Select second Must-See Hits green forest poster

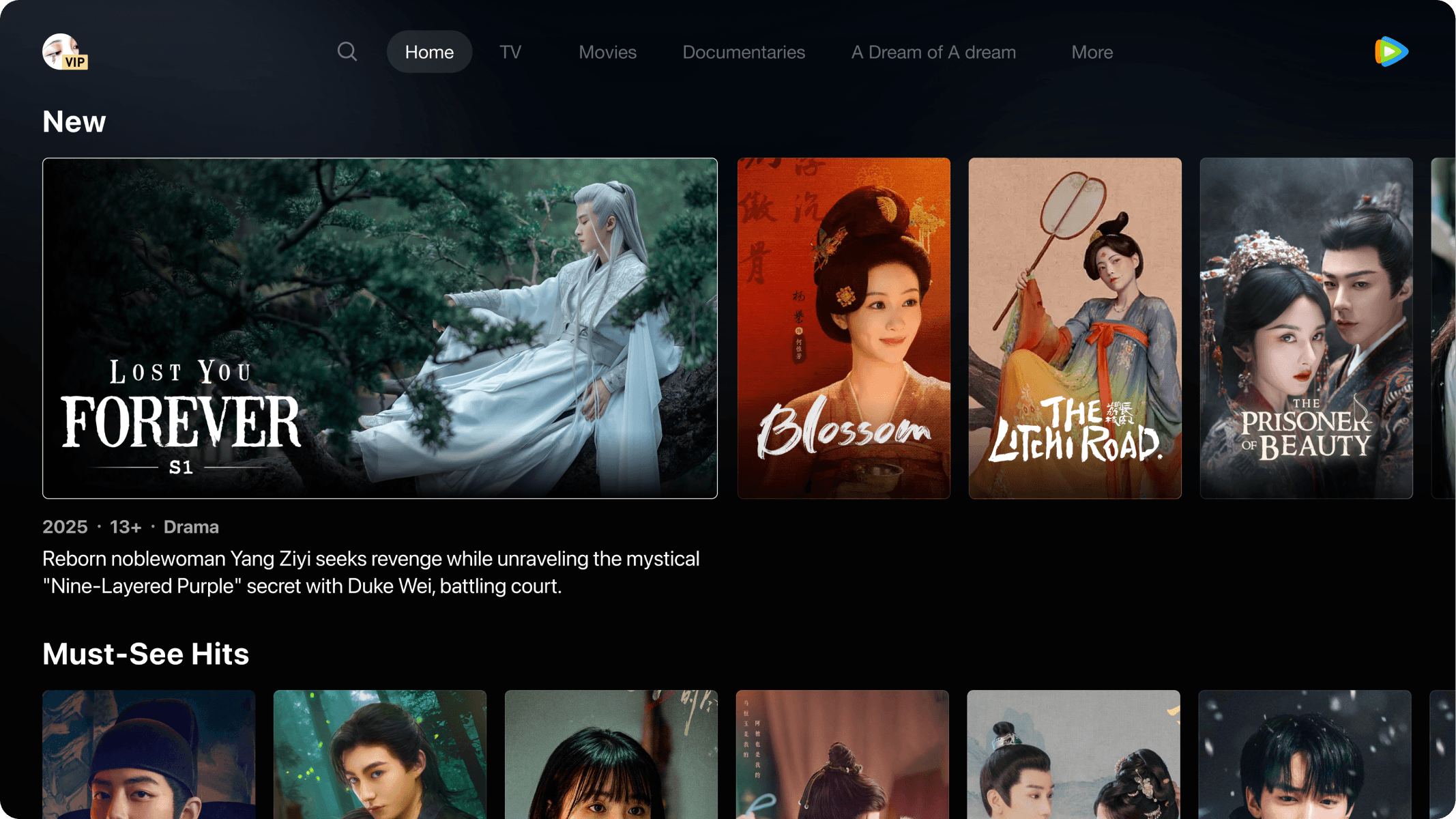tap(380, 754)
